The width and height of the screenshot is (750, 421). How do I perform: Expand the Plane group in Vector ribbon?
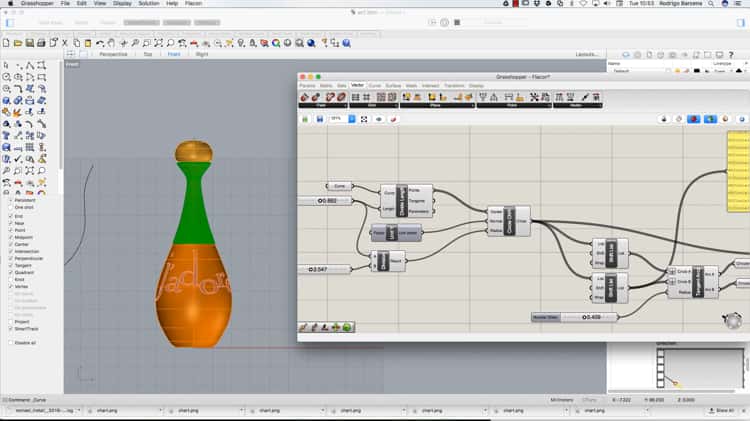coord(436,105)
